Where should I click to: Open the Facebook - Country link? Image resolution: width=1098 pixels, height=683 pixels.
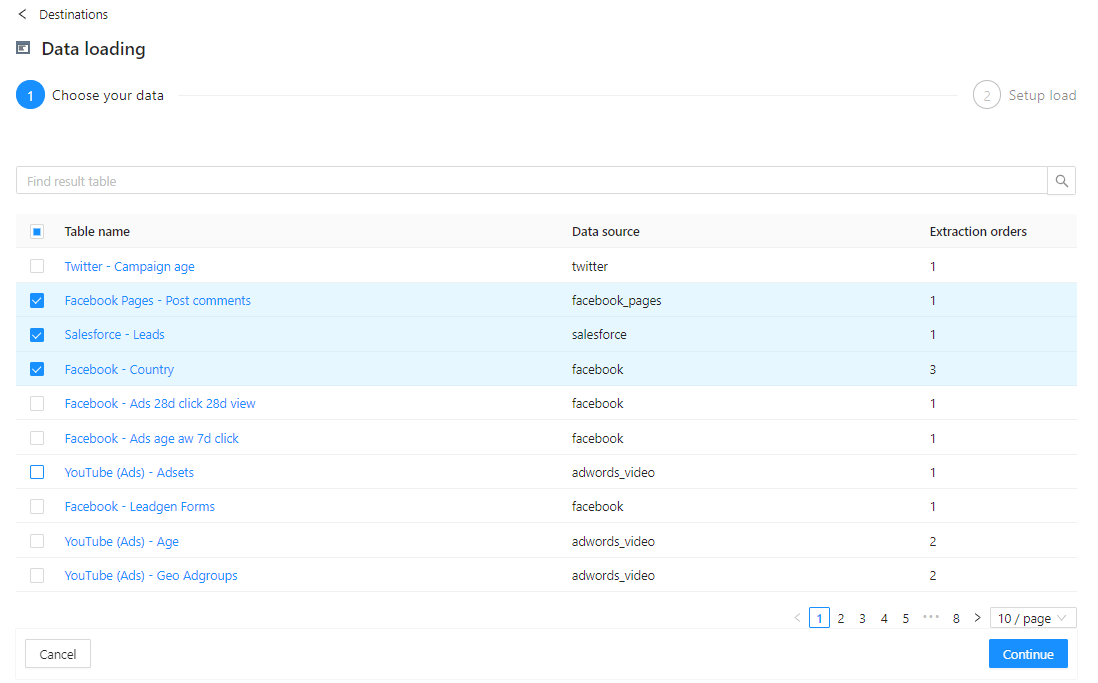119,369
